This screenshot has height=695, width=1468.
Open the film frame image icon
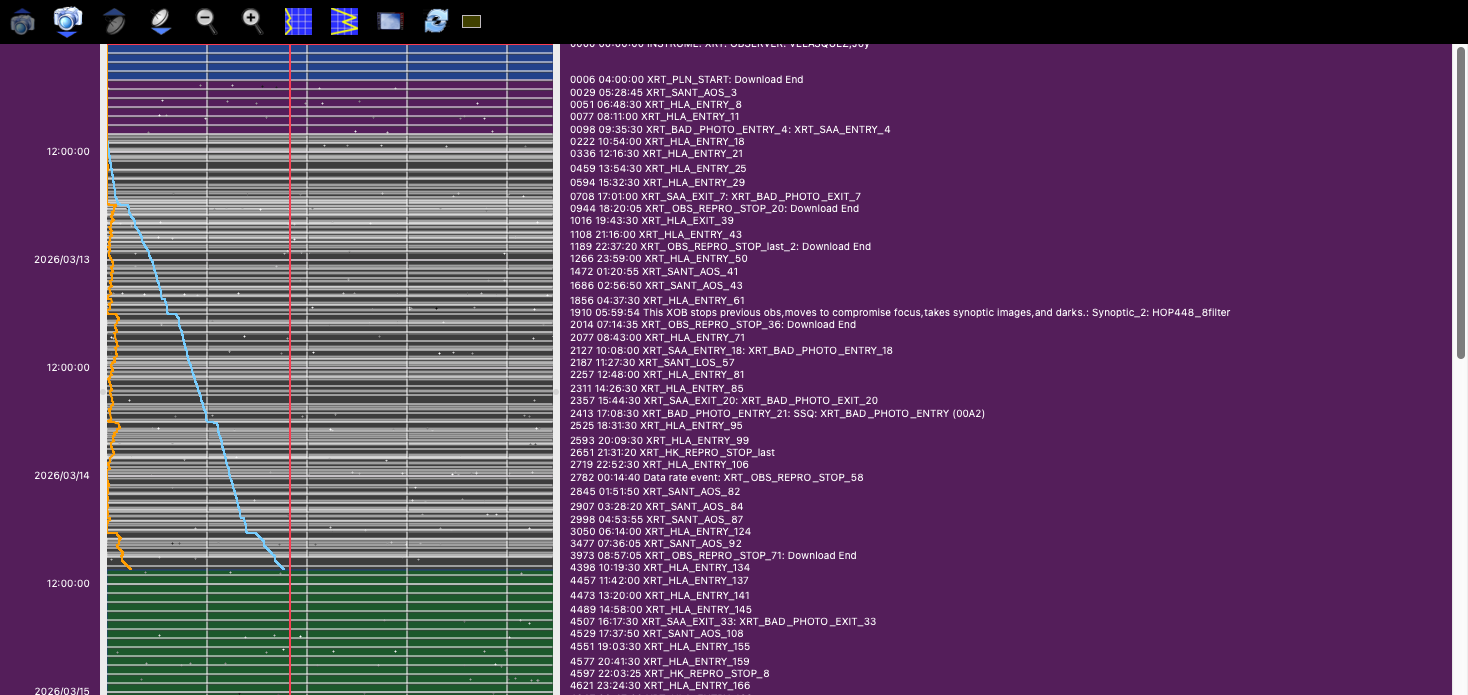click(x=390, y=21)
